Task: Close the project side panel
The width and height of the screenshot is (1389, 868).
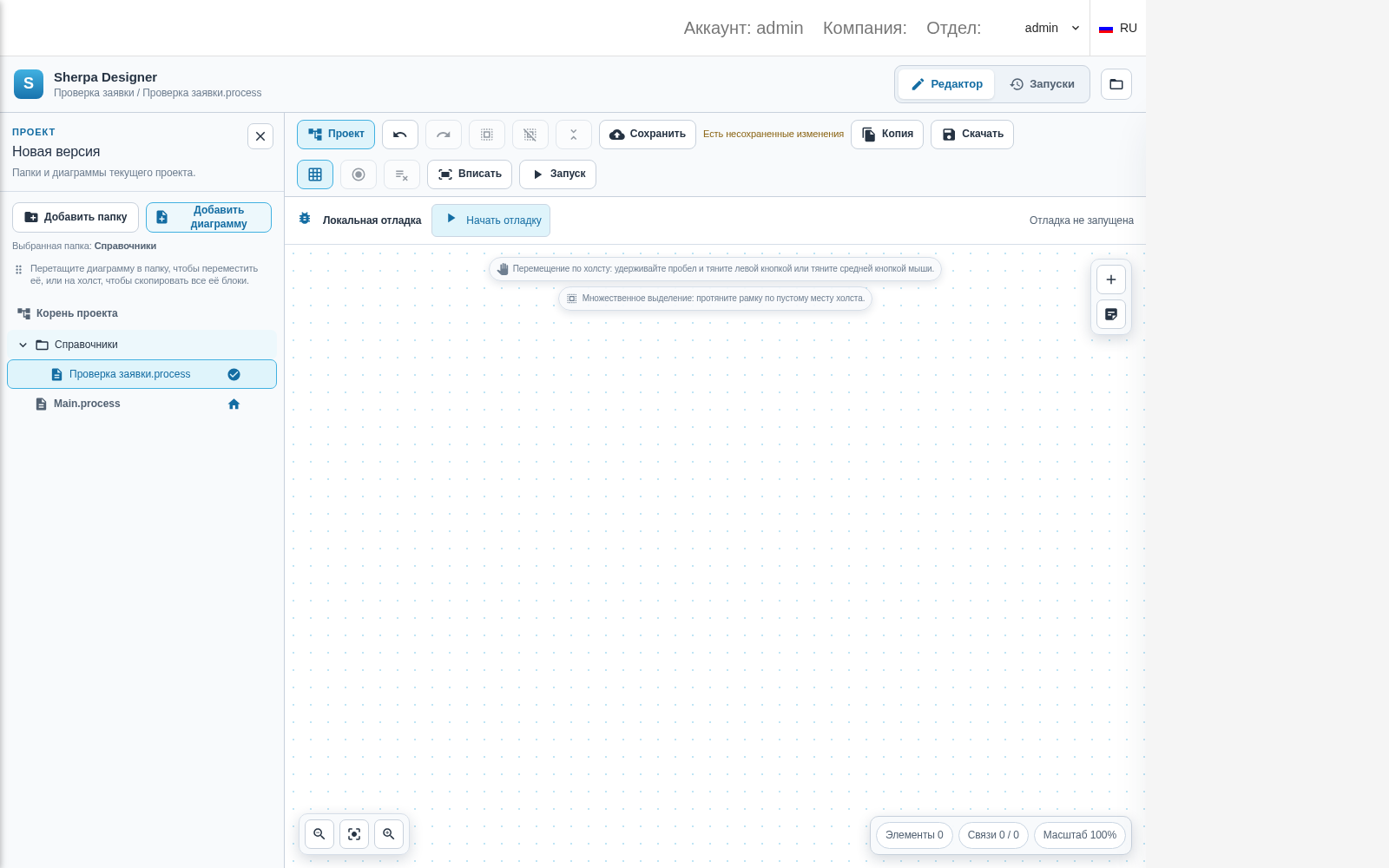Action: [x=260, y=136]
